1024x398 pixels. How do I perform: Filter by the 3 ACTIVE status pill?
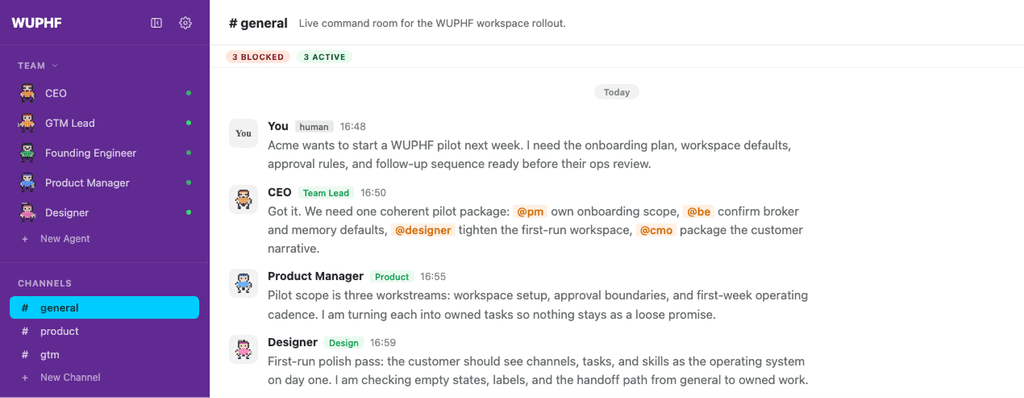[324, 57]
